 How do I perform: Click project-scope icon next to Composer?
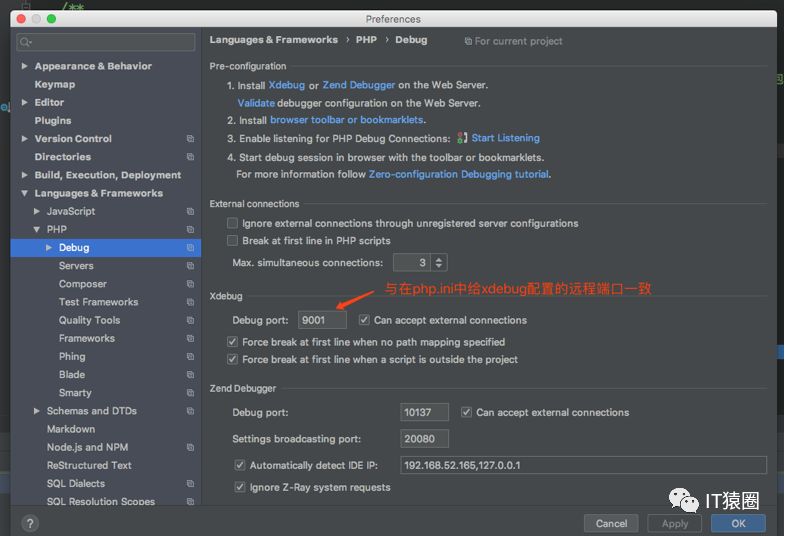pyautogui.click(x=190, y=284)
